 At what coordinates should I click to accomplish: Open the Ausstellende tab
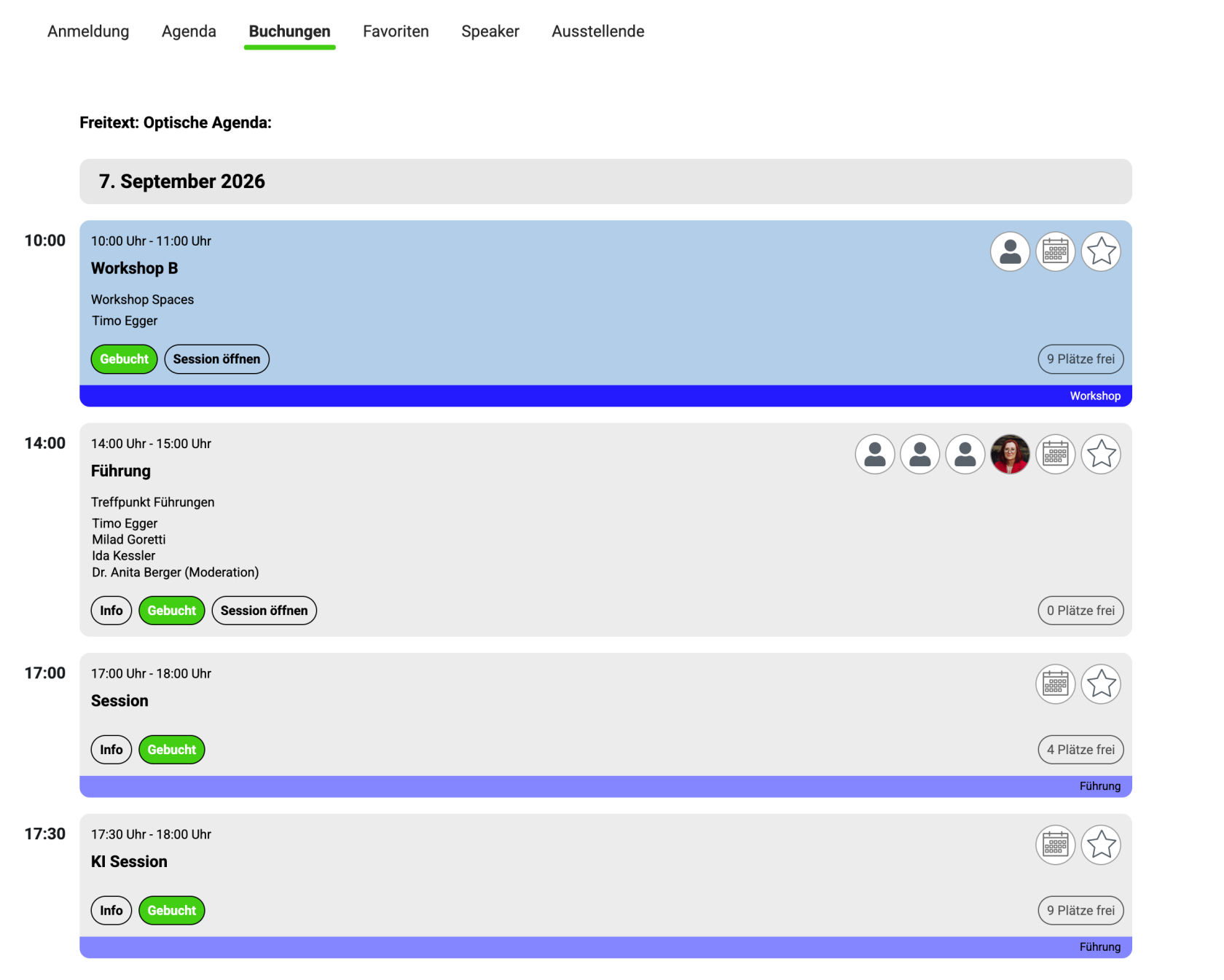(x=598, y=31)
